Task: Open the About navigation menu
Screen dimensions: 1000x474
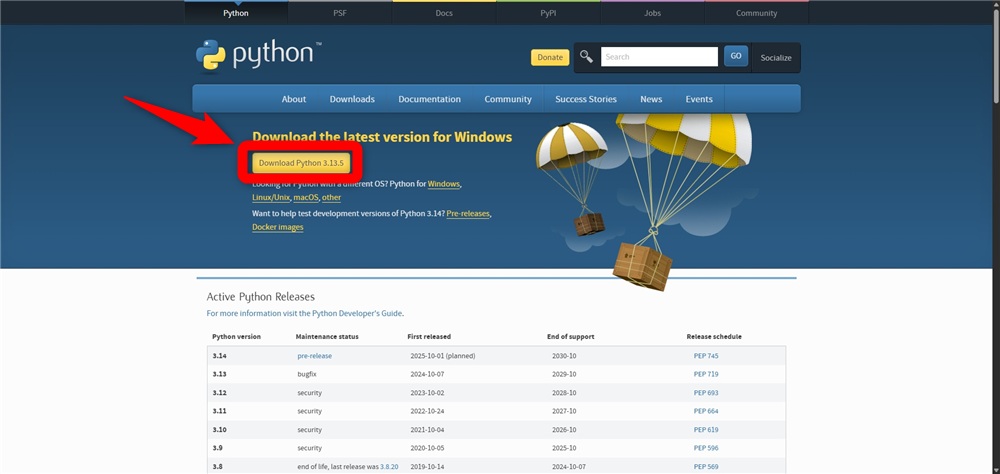Action: (293, 99)
